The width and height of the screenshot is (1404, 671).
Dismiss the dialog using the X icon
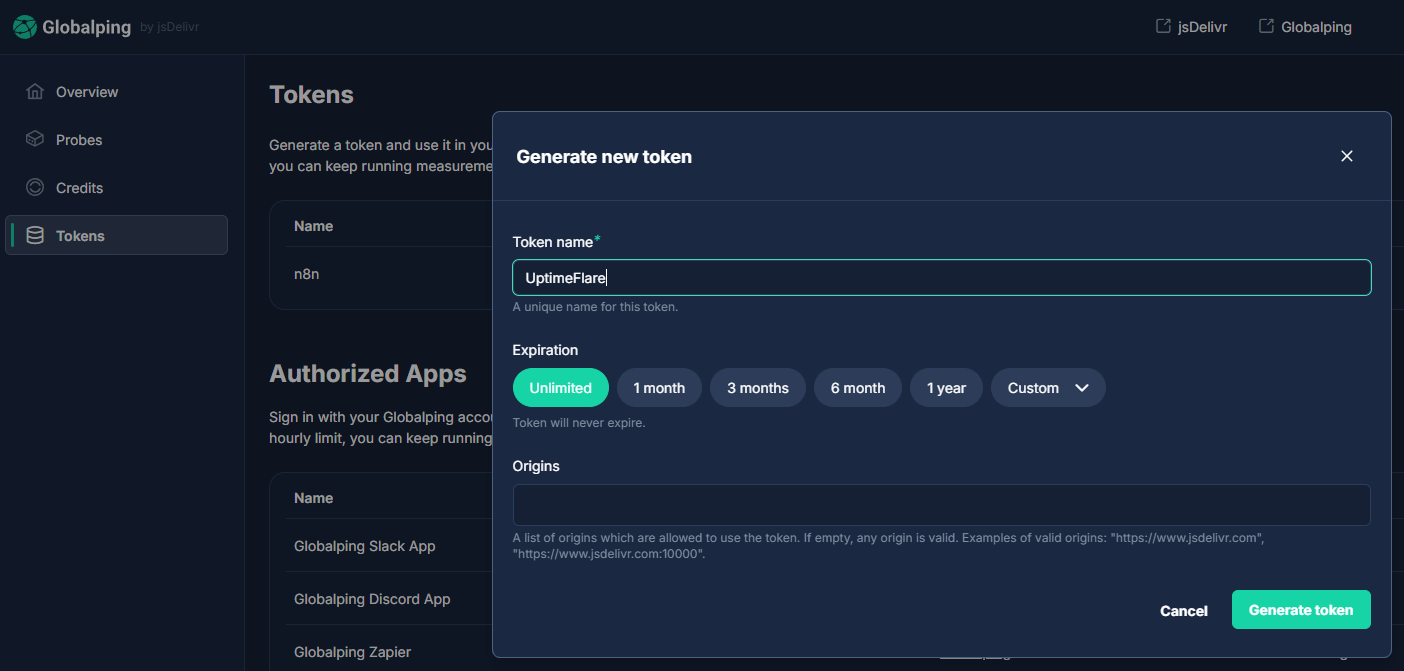point(1346,156)
